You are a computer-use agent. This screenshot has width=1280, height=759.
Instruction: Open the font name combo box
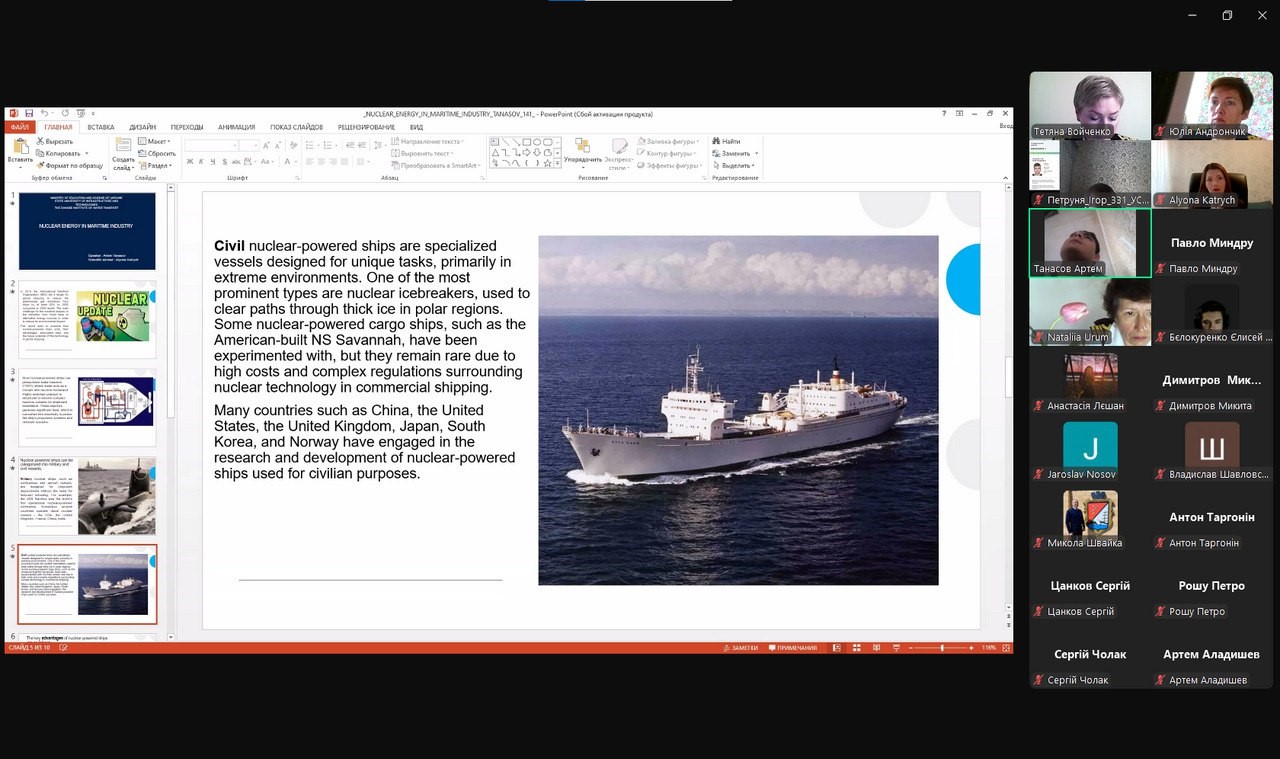[209, 145]
